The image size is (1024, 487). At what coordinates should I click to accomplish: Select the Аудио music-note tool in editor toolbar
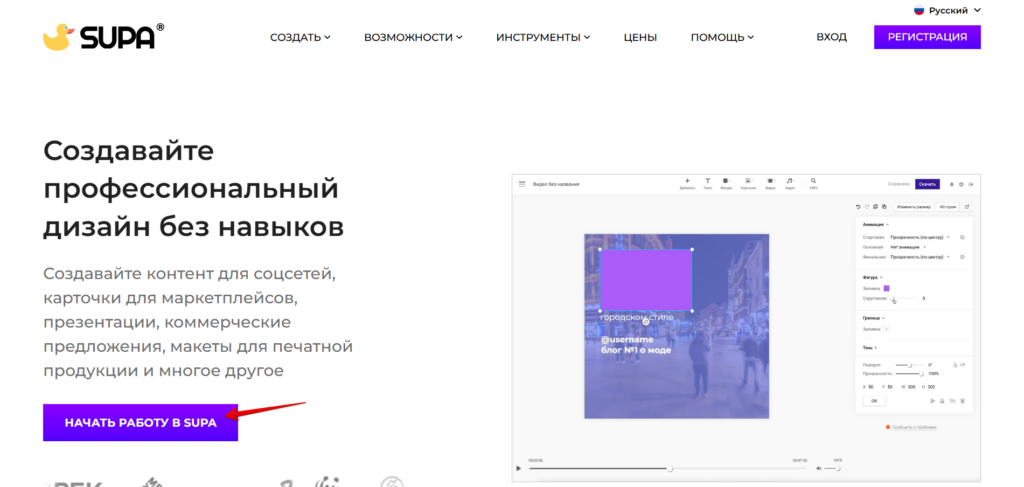(790, 181)
